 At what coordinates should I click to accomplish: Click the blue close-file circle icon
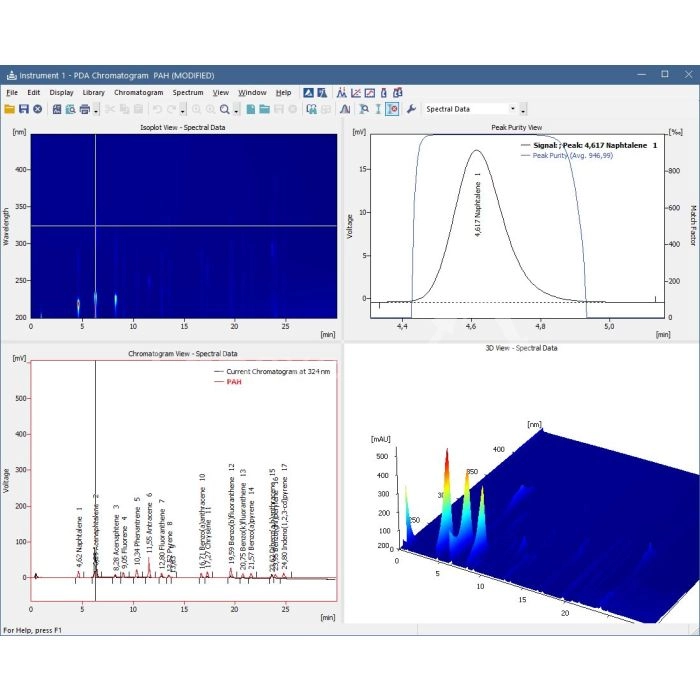(x=38, y=109)
